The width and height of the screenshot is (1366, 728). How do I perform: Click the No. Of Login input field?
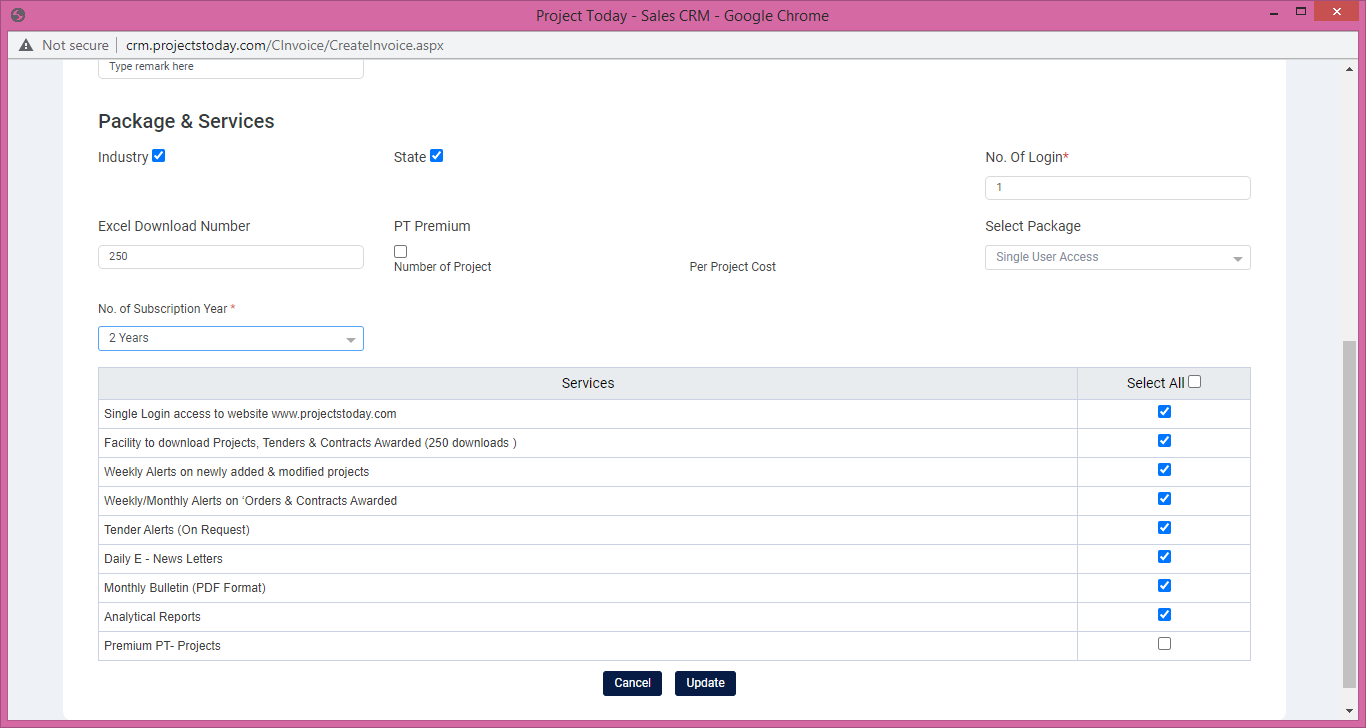click(x=1117, y=188)
